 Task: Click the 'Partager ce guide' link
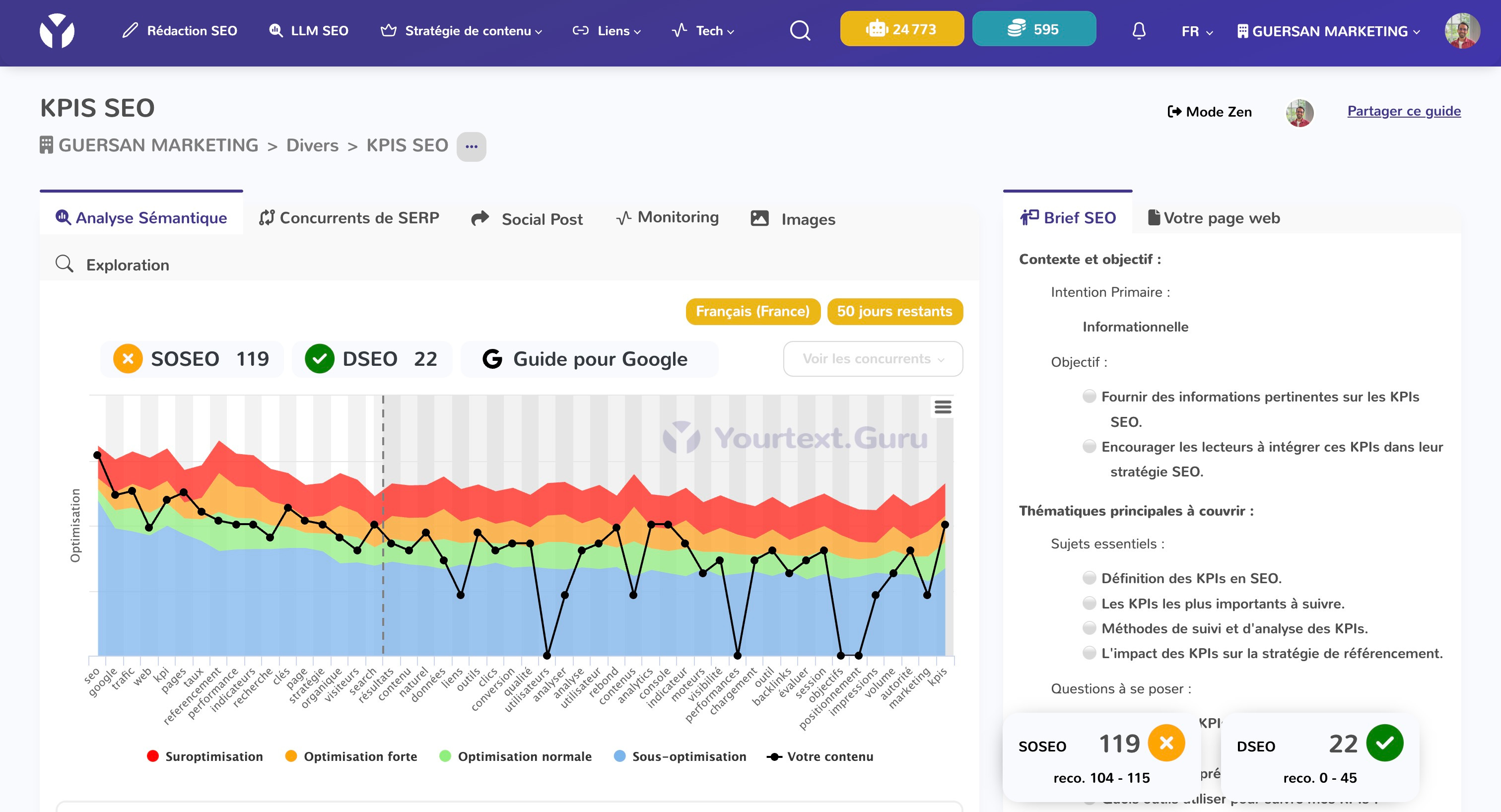1403,111
